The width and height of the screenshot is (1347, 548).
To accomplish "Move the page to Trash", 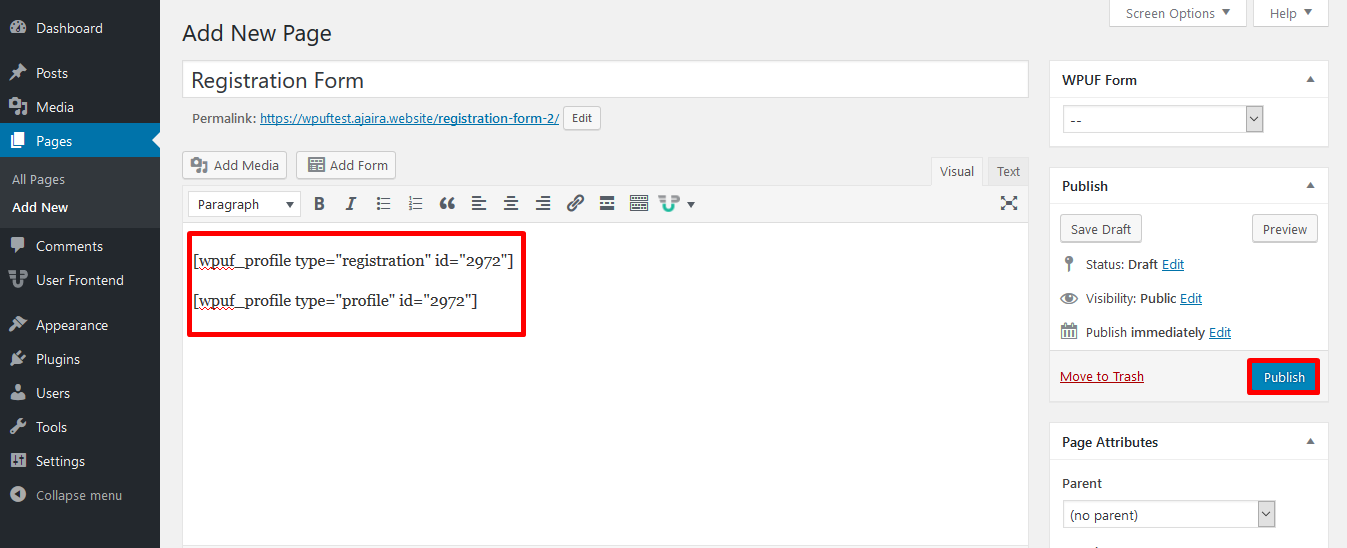I will point(1102,376).
